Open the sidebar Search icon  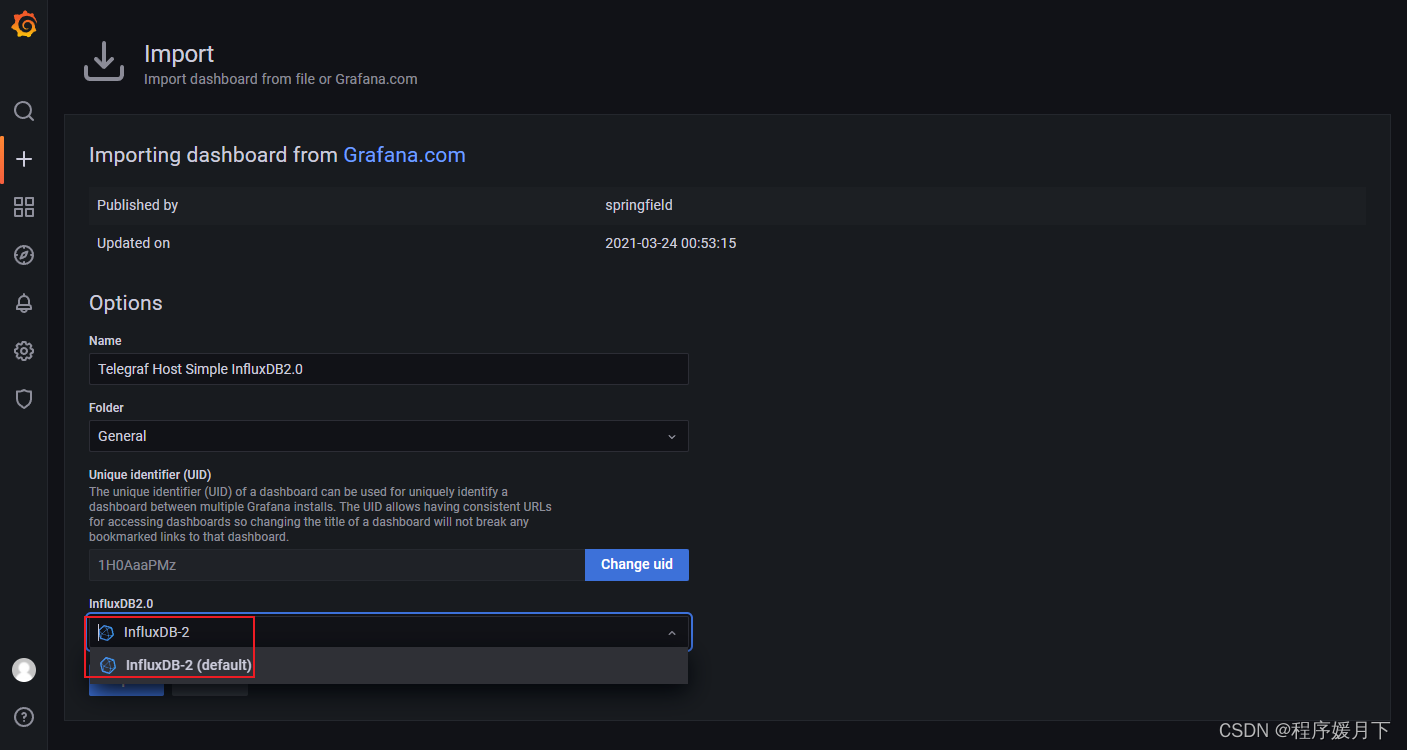coord(24,111)
